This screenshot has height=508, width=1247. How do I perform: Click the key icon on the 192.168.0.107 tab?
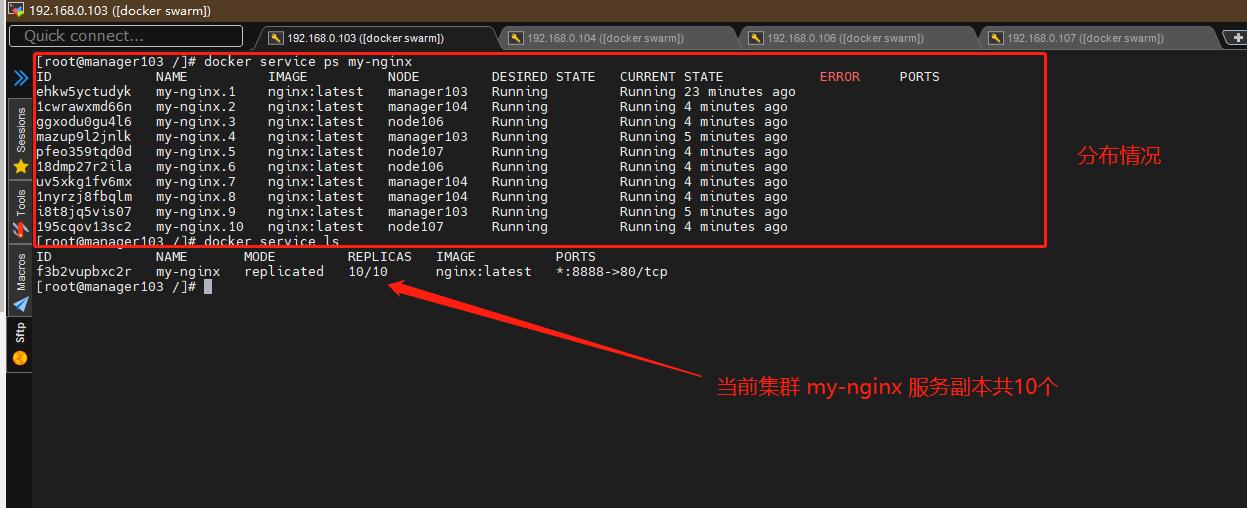(995, 38)
